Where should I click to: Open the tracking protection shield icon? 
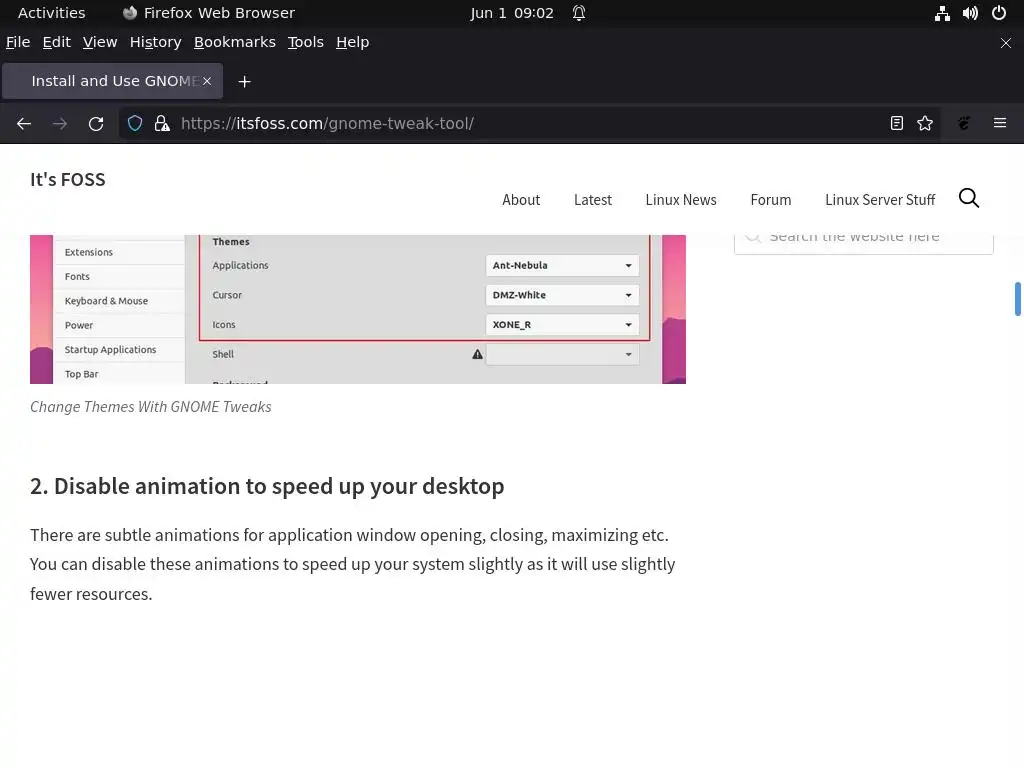pos(135,123)
